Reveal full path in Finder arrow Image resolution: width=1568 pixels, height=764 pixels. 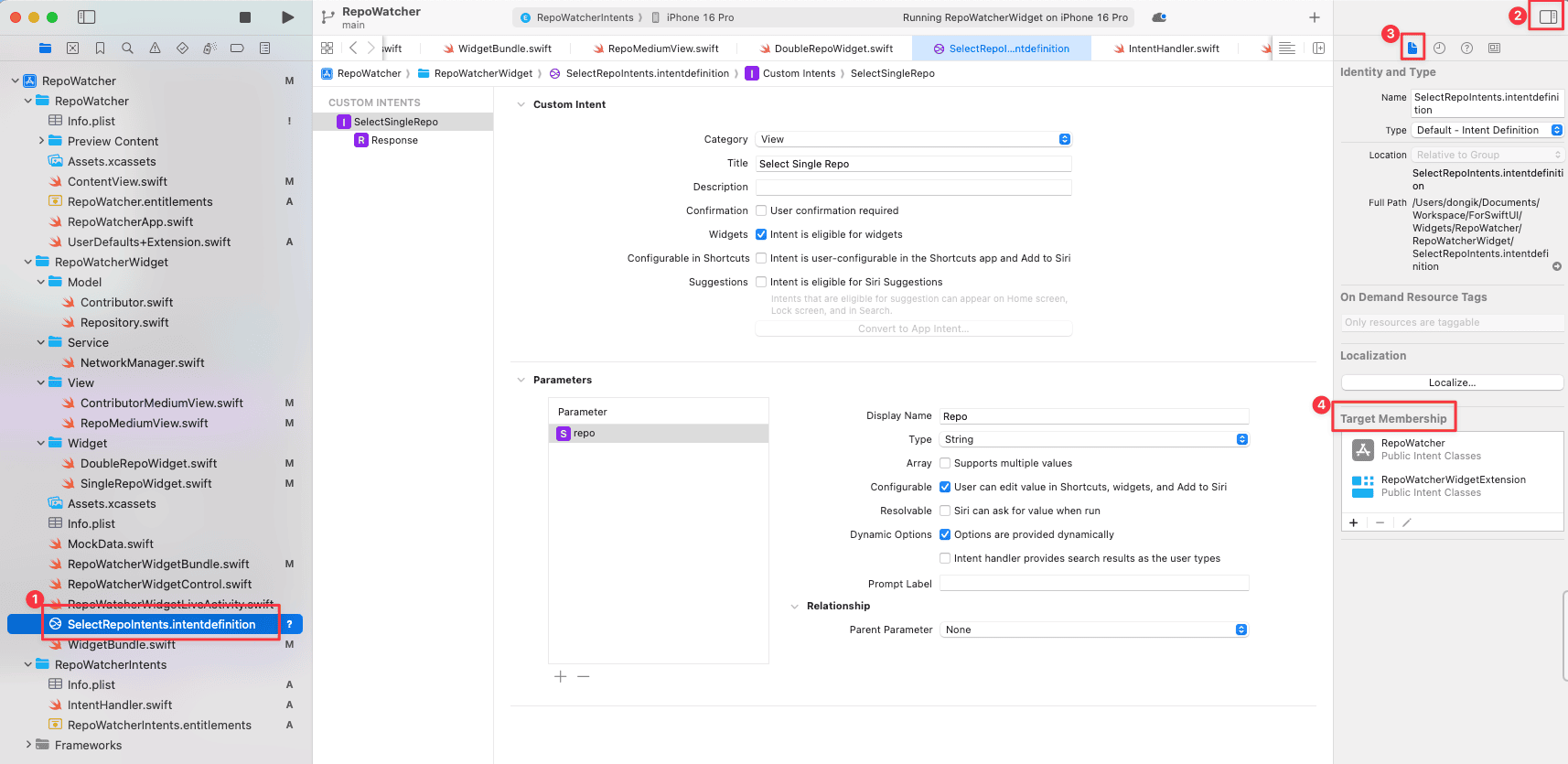click(1557, 267)
